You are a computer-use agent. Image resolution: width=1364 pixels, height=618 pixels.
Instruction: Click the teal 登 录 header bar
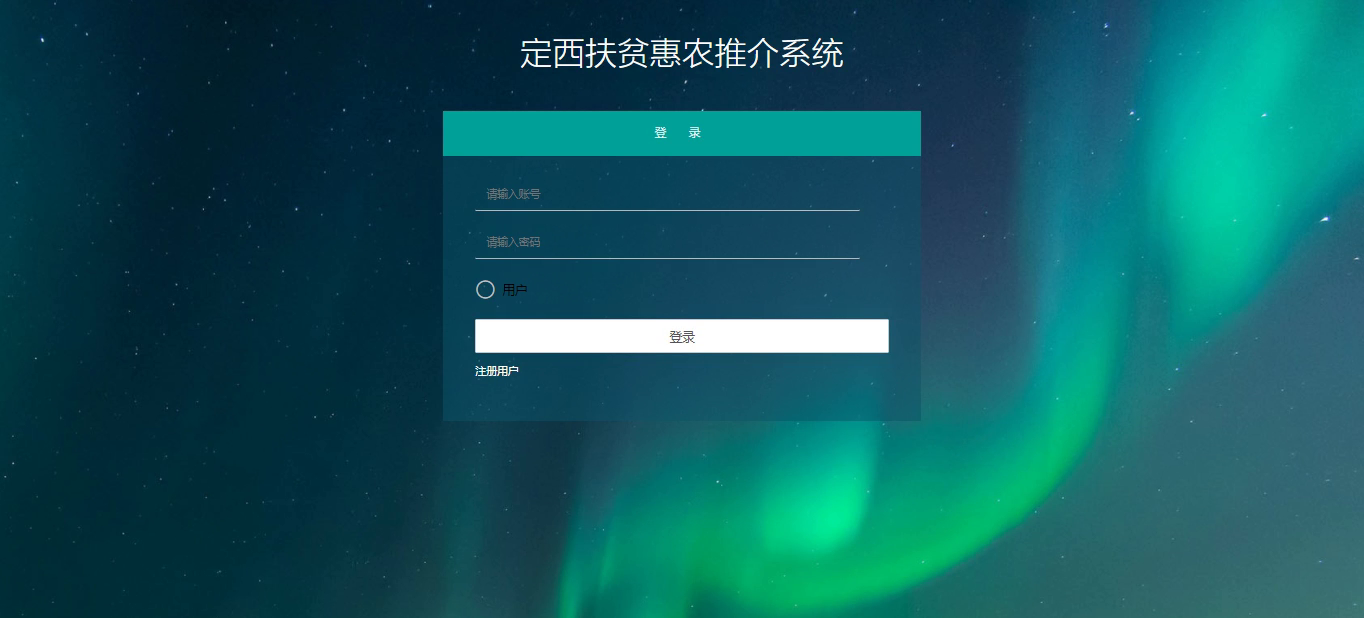[x=682, y=133]
